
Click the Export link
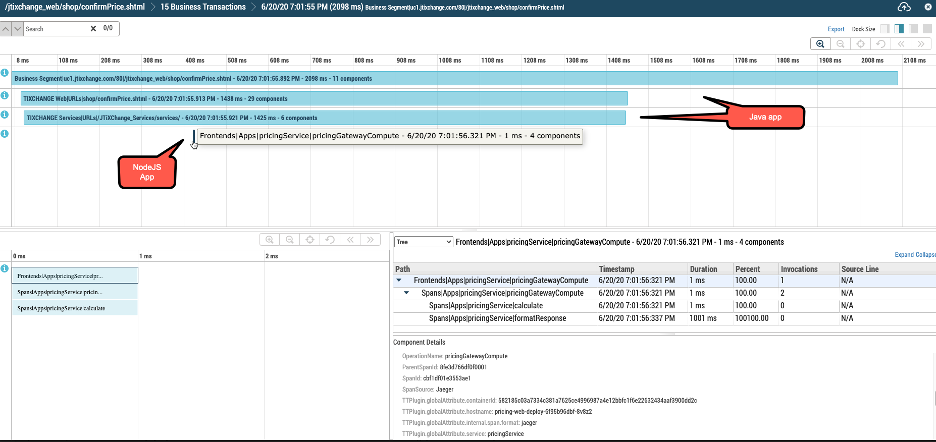[x=836, y=29]
